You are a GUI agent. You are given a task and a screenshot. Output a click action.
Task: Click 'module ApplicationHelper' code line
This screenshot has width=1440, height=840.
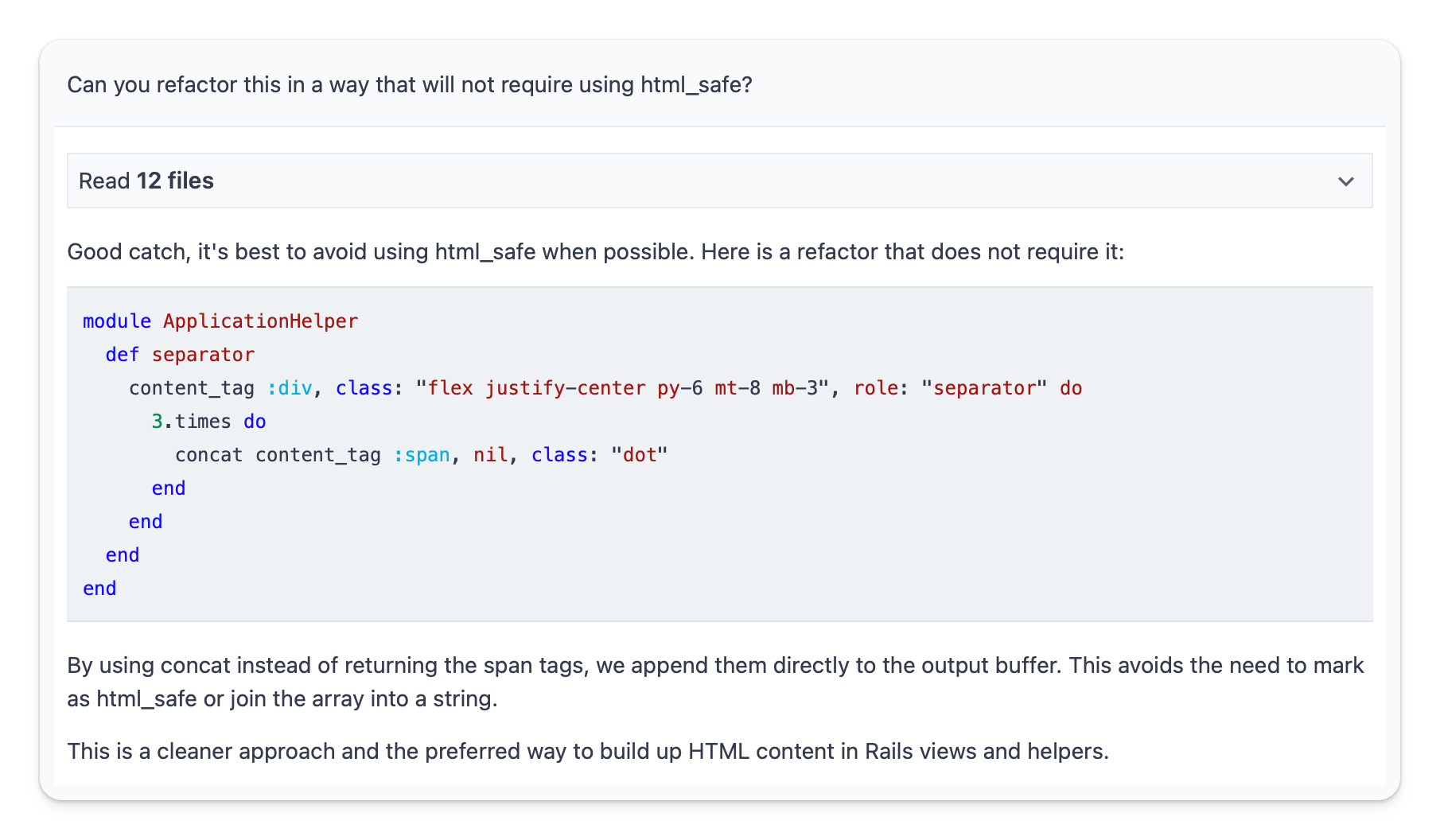coord(220,321)
